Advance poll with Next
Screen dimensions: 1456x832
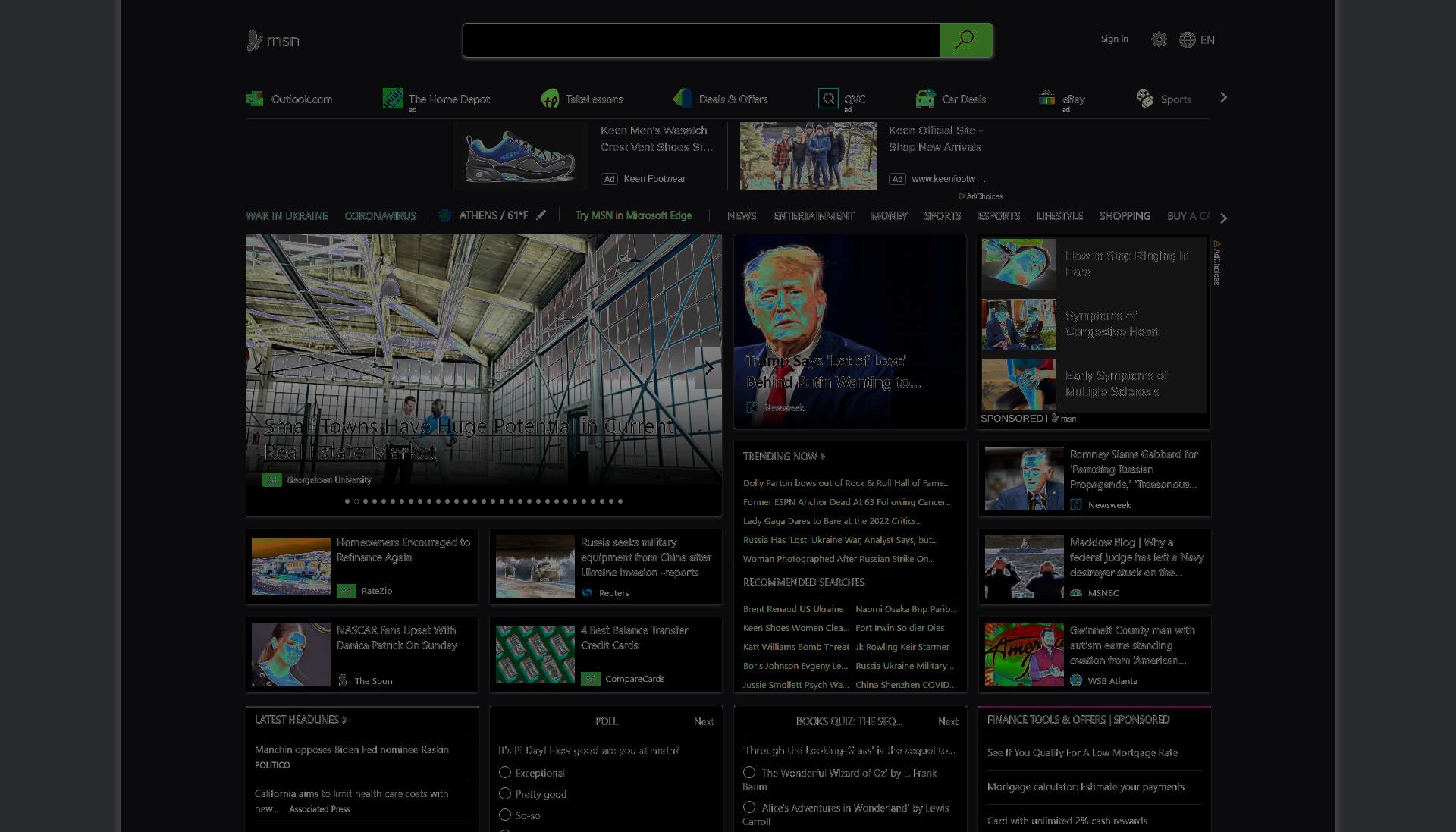704,721
